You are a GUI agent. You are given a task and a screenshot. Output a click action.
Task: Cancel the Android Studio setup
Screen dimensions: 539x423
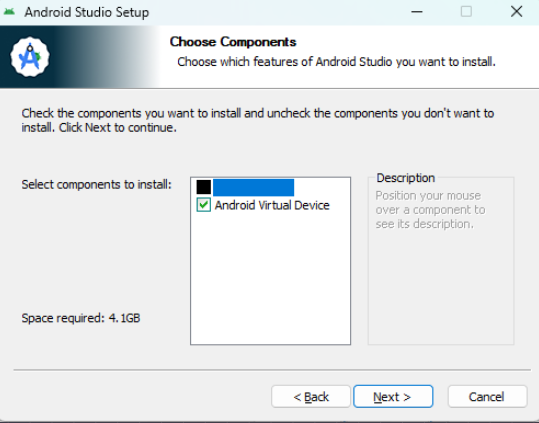point(487,397)
